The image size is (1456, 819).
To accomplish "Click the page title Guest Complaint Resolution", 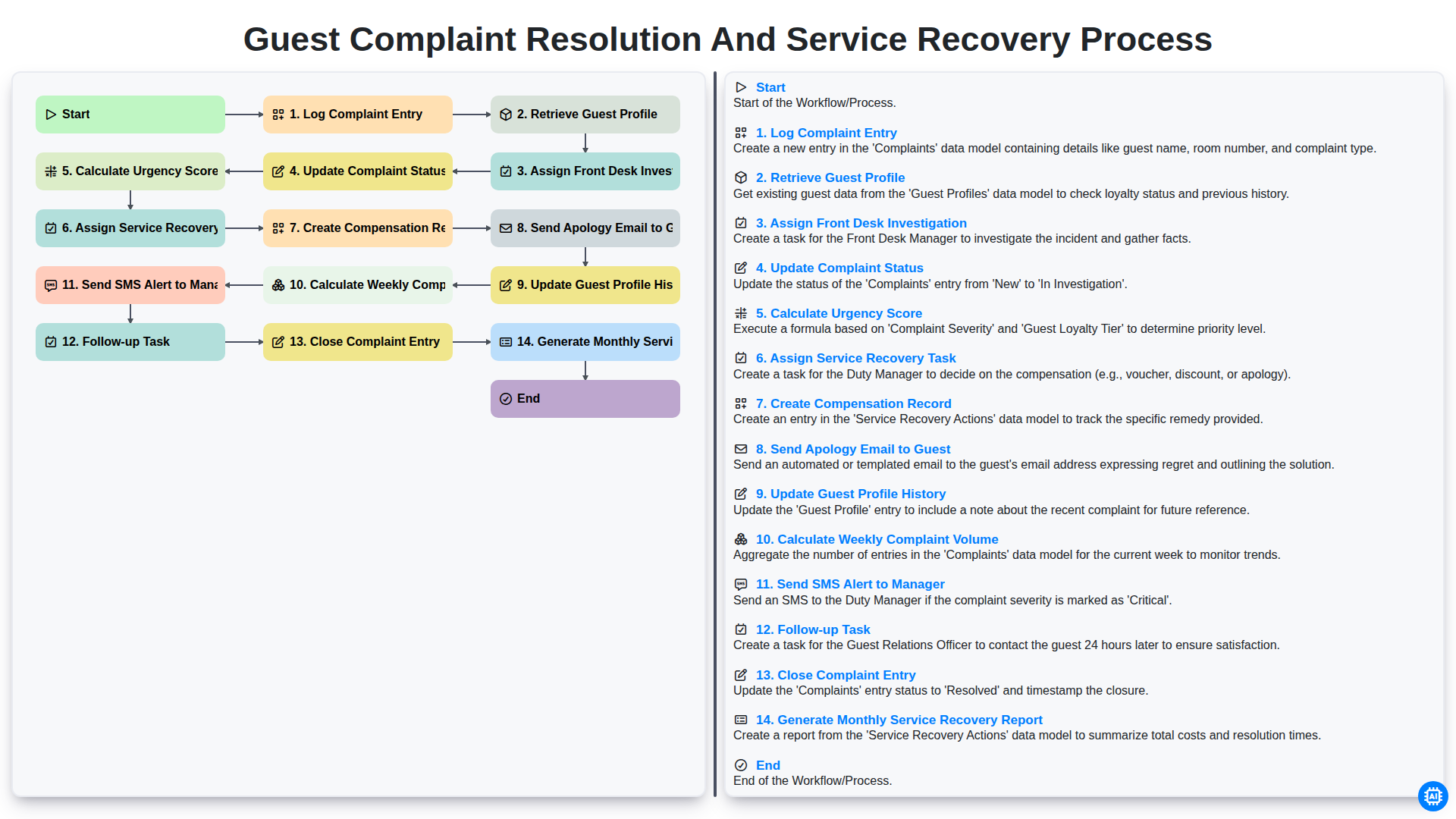I will point(727,39).
